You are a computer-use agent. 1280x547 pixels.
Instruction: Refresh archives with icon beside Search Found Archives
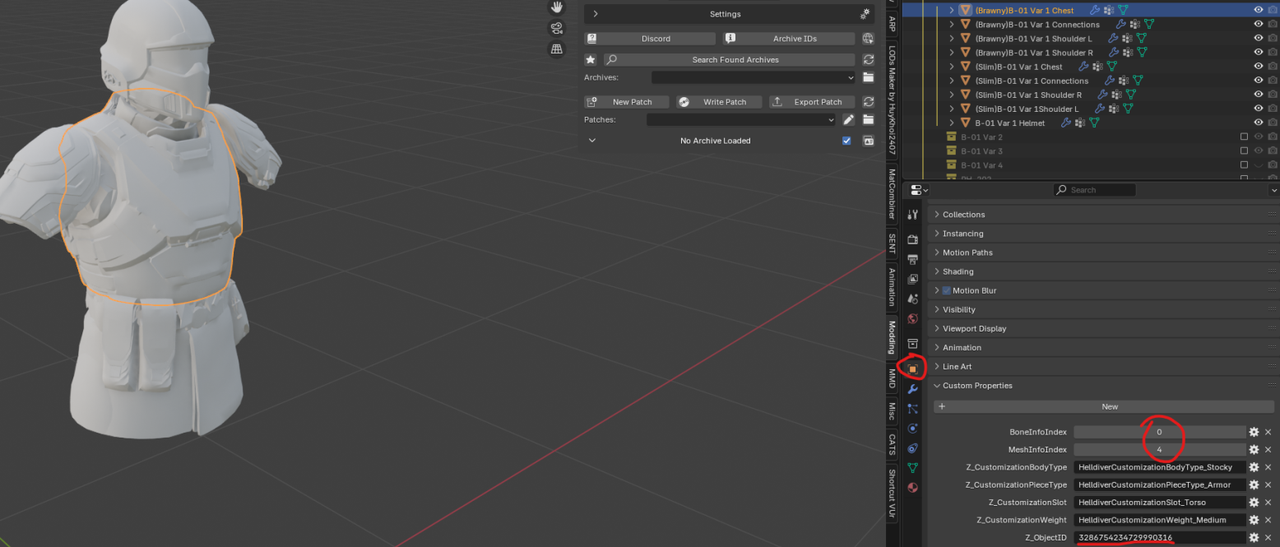(x=868, y=60)
